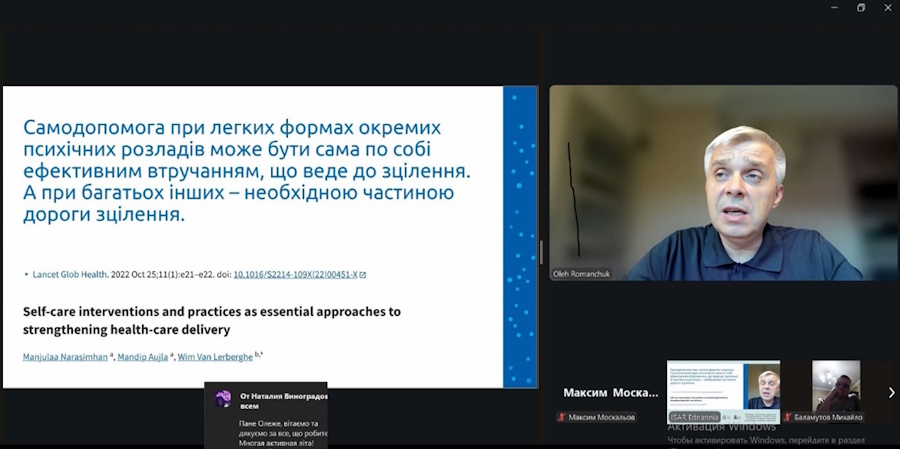
Task: Click external link icon after the DOI
Action: pyautogui.click(x=362, y=274)
